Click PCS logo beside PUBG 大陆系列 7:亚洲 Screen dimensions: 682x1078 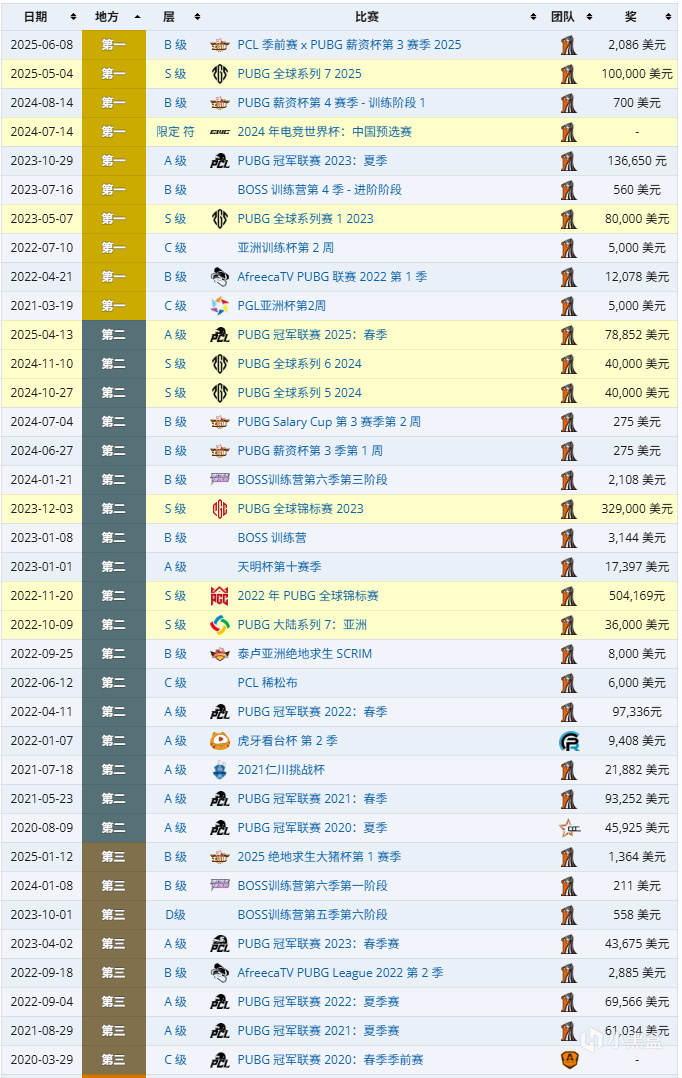(219, 625)
